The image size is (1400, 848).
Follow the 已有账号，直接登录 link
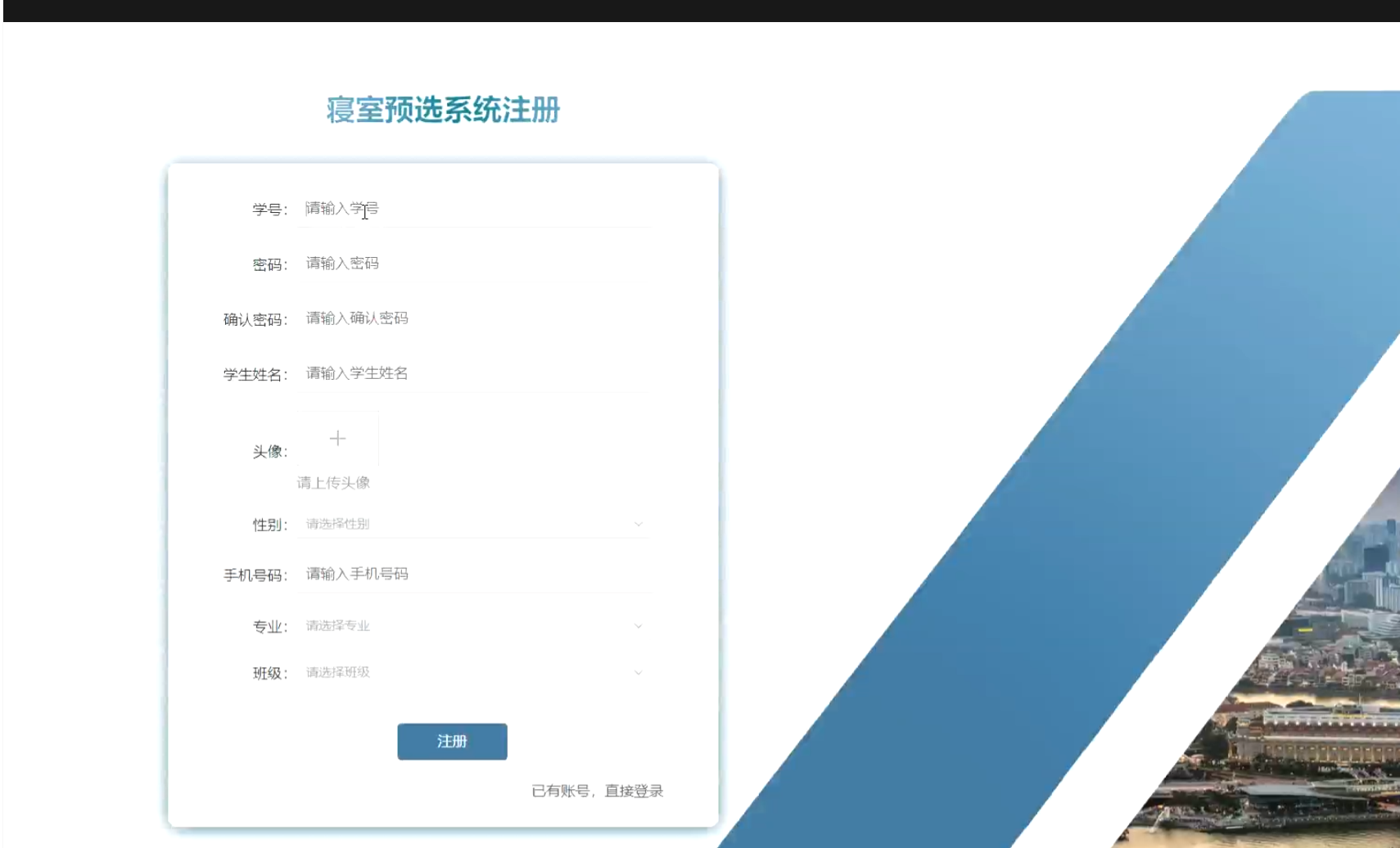597,791
